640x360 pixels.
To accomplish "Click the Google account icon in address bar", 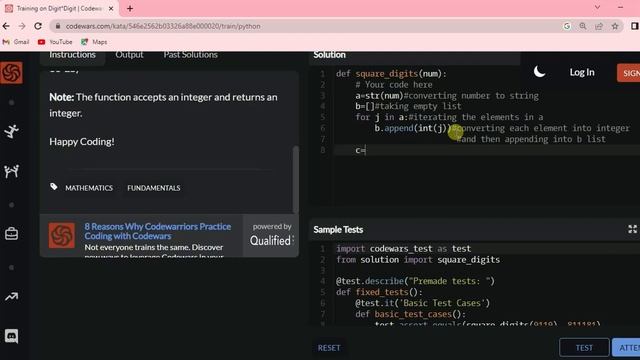I will [567, 26].
